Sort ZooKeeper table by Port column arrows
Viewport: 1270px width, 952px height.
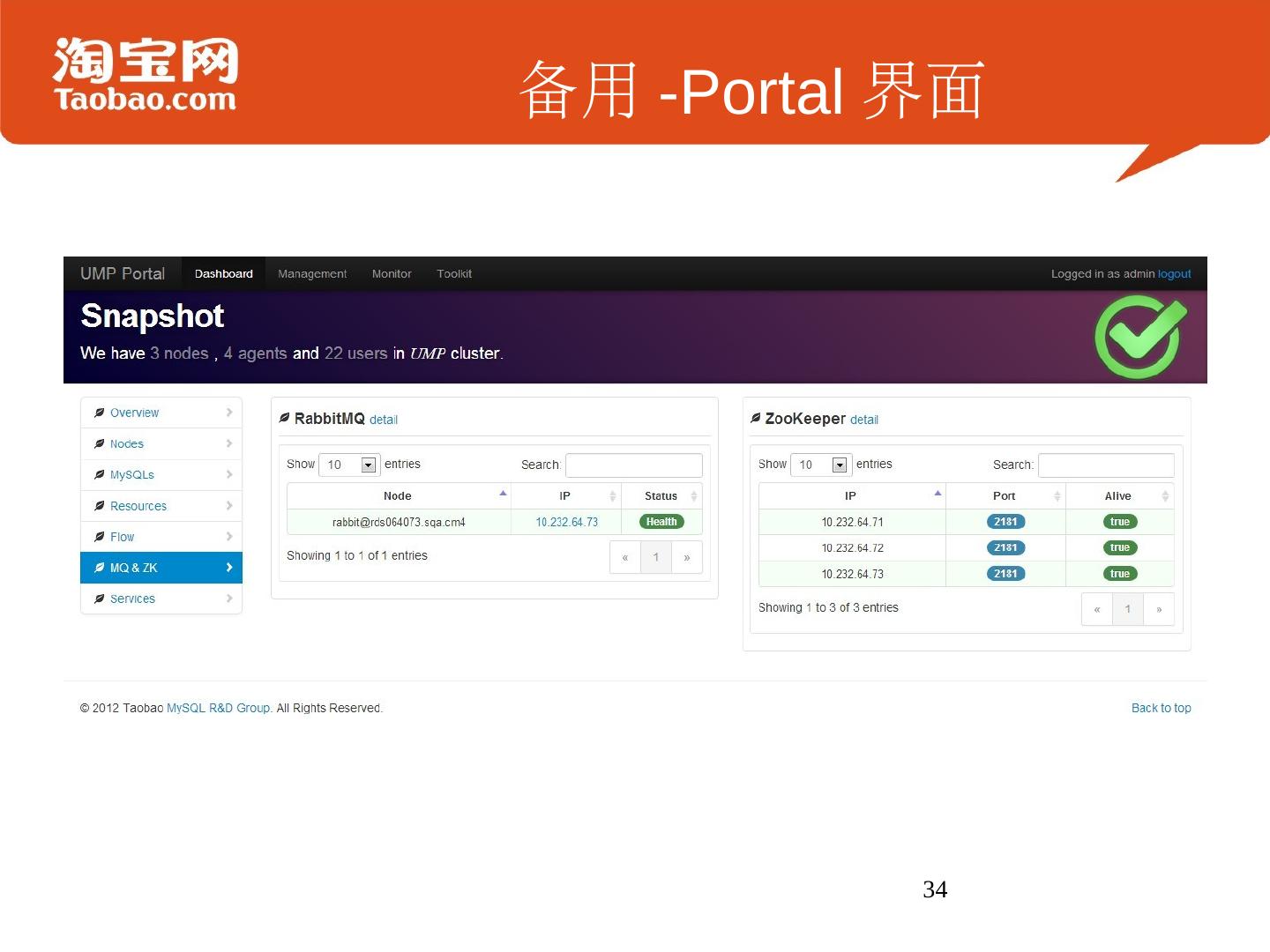[1057, 496]
